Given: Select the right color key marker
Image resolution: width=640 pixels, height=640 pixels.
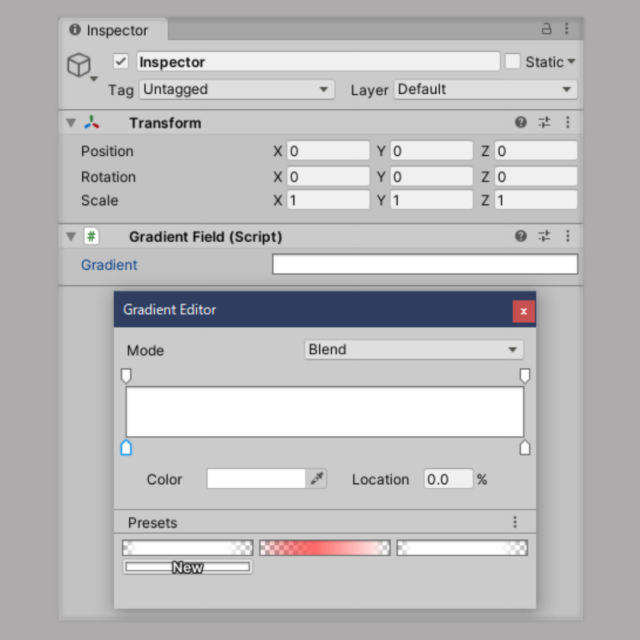Looking at the screenshot, I should 525,447.
